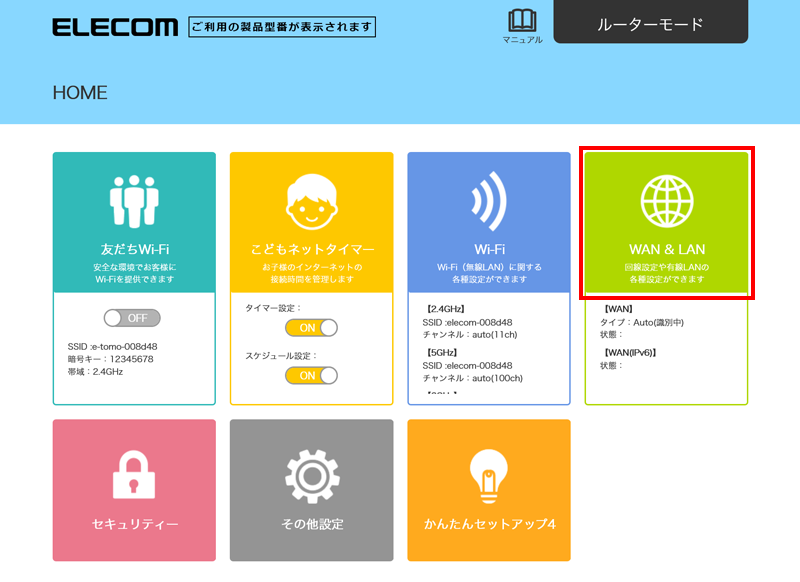Open the manual book icon
Viewport: 800px width, 582px height.
coord(522,21)
